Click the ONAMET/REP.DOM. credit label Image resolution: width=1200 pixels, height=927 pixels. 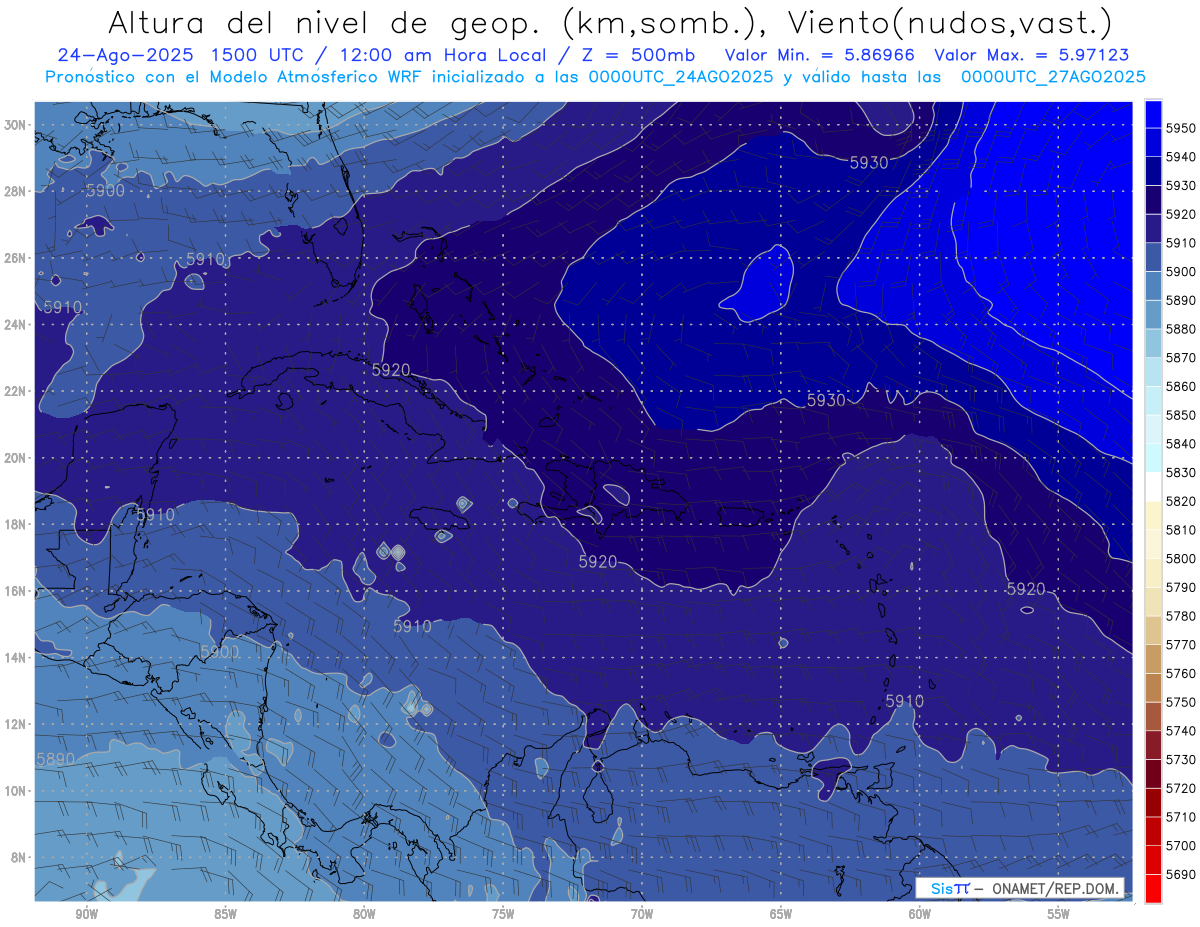(1053, 889)
